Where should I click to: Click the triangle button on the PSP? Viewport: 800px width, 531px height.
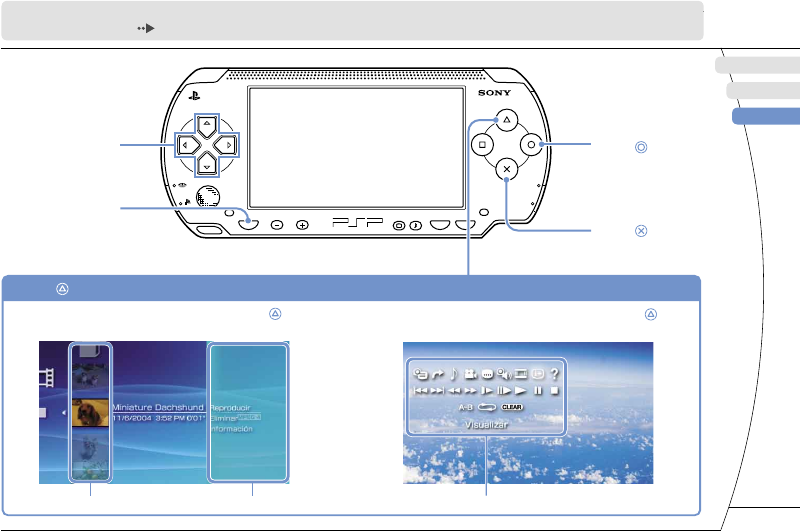[x=507, y=120]
